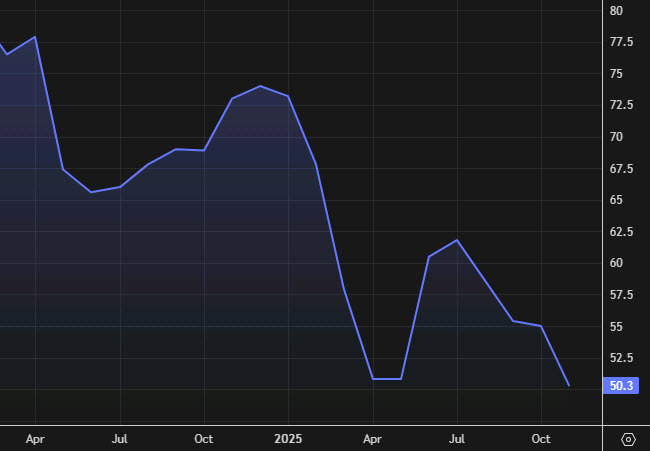The width and height of the screenshot is (650, 451).
Task: Select the 77.5 price scale value
Action: [x=621, y=42]
